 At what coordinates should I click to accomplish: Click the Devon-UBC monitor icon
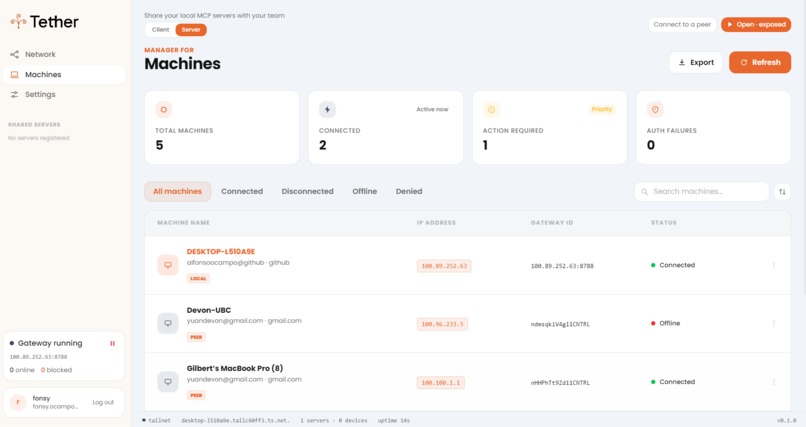click(168, 323)
